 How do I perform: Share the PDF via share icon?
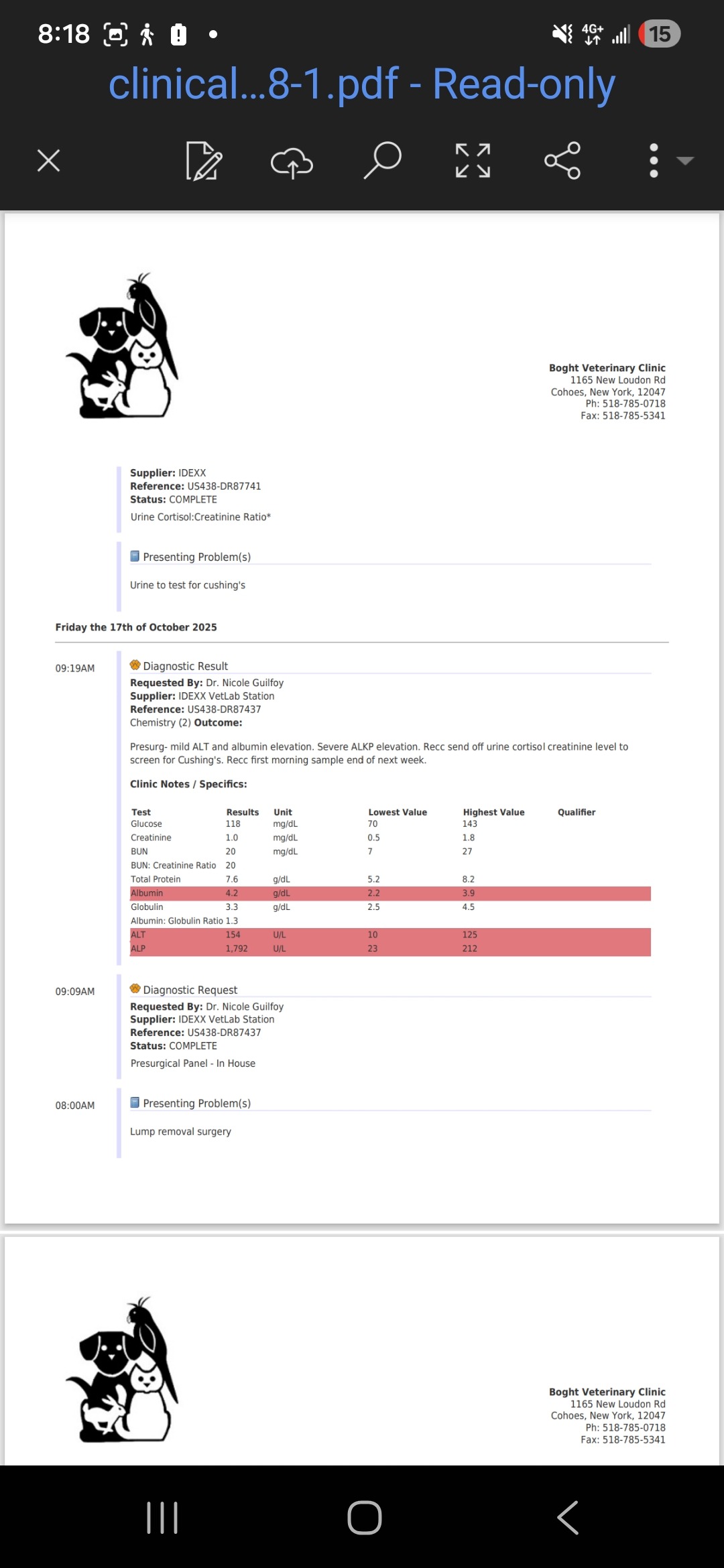pyautogui.click(x=562, y=161)
